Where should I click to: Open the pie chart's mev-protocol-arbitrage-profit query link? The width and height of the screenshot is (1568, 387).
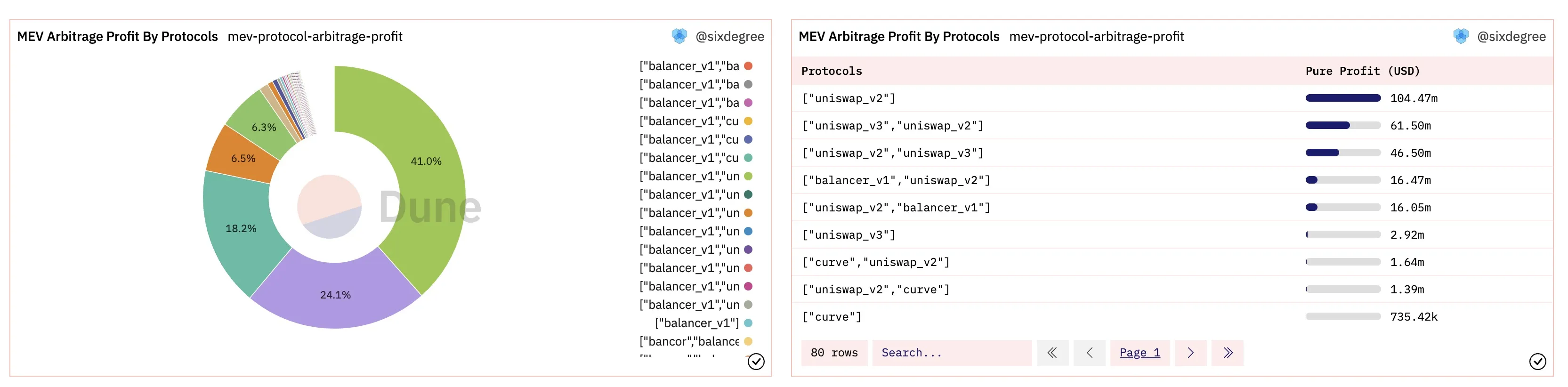click(315, 37)
